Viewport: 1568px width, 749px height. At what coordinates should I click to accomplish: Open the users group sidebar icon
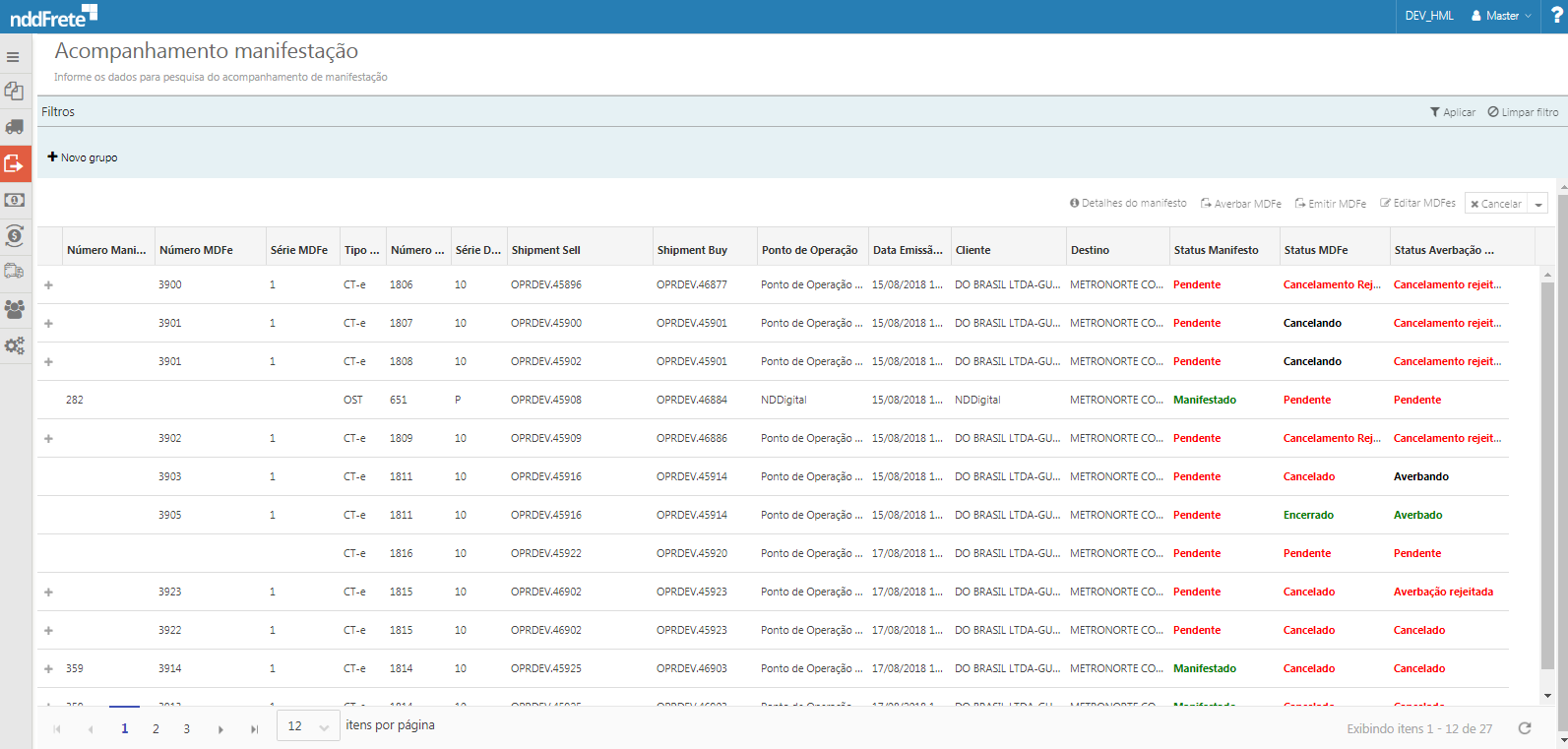[14, 309]
